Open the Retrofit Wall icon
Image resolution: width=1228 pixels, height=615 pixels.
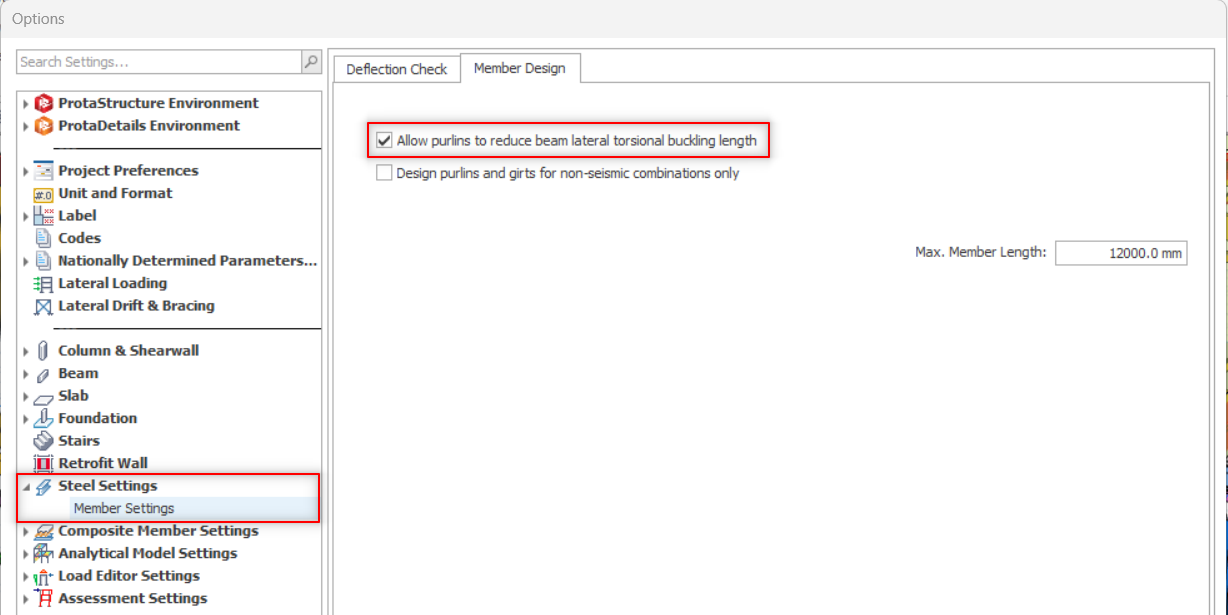tap(43, 464)
